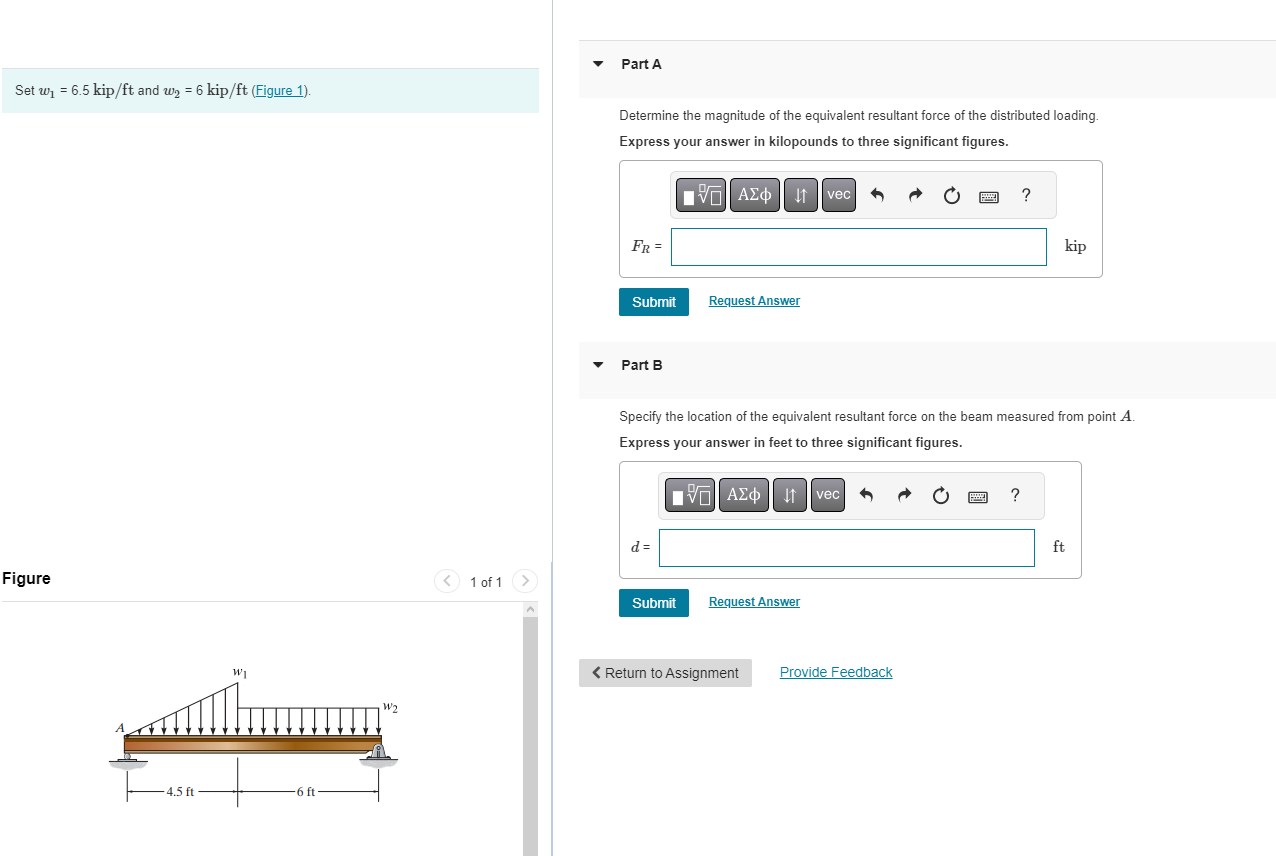Open the ΑΣφ symbols palette in Part B
The width and height of the screenshot is (1276, 856).
[743, 494]
